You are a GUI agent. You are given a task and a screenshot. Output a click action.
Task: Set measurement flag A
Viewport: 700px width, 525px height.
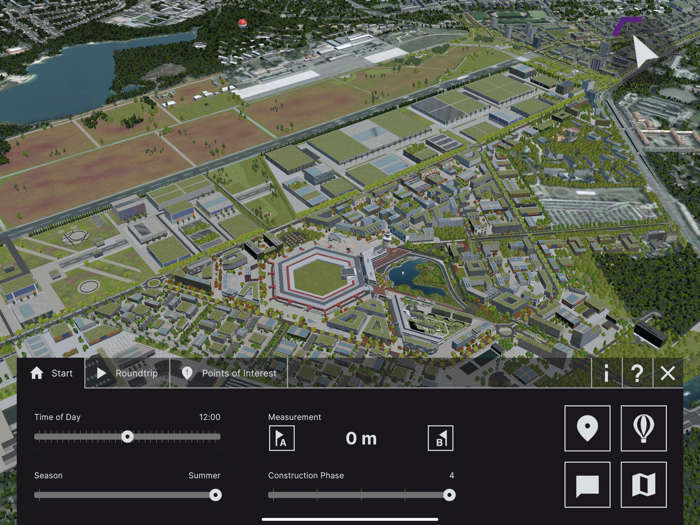click(282, 438)
